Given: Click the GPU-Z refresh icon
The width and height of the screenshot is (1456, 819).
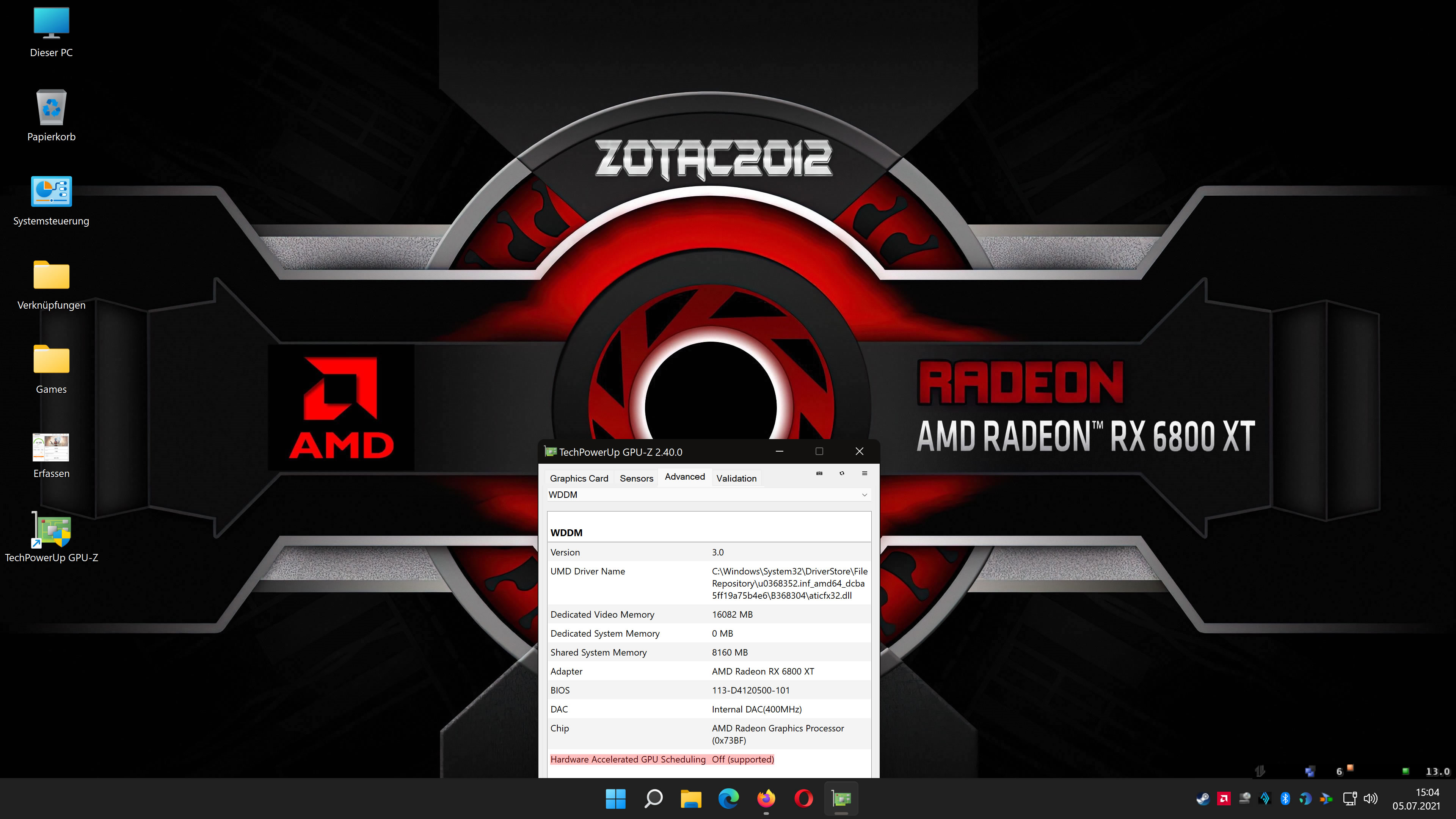Looking at the screenshot, I should pyautogui.click(x=842, y=473).
